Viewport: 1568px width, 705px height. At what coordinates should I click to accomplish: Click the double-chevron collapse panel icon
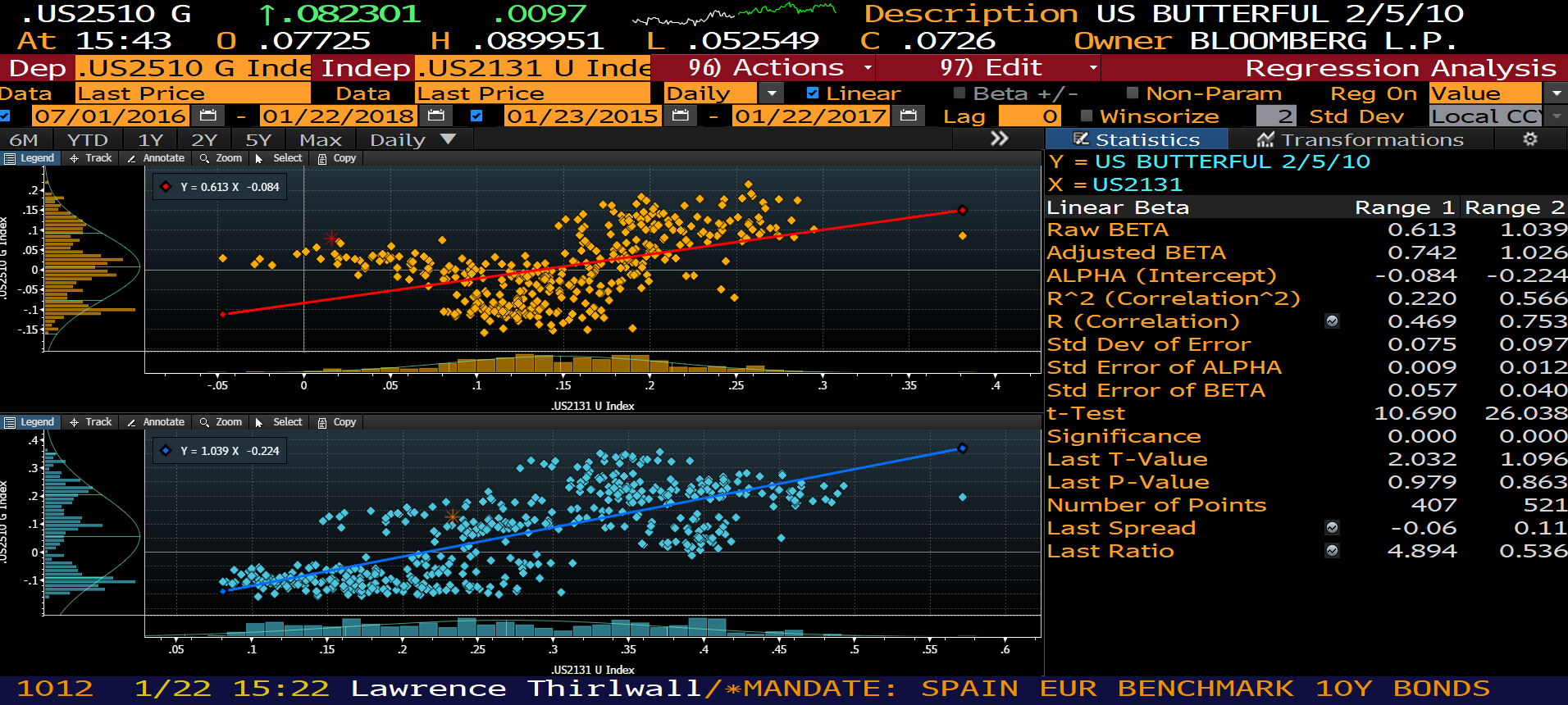click(x=999, y=139)
